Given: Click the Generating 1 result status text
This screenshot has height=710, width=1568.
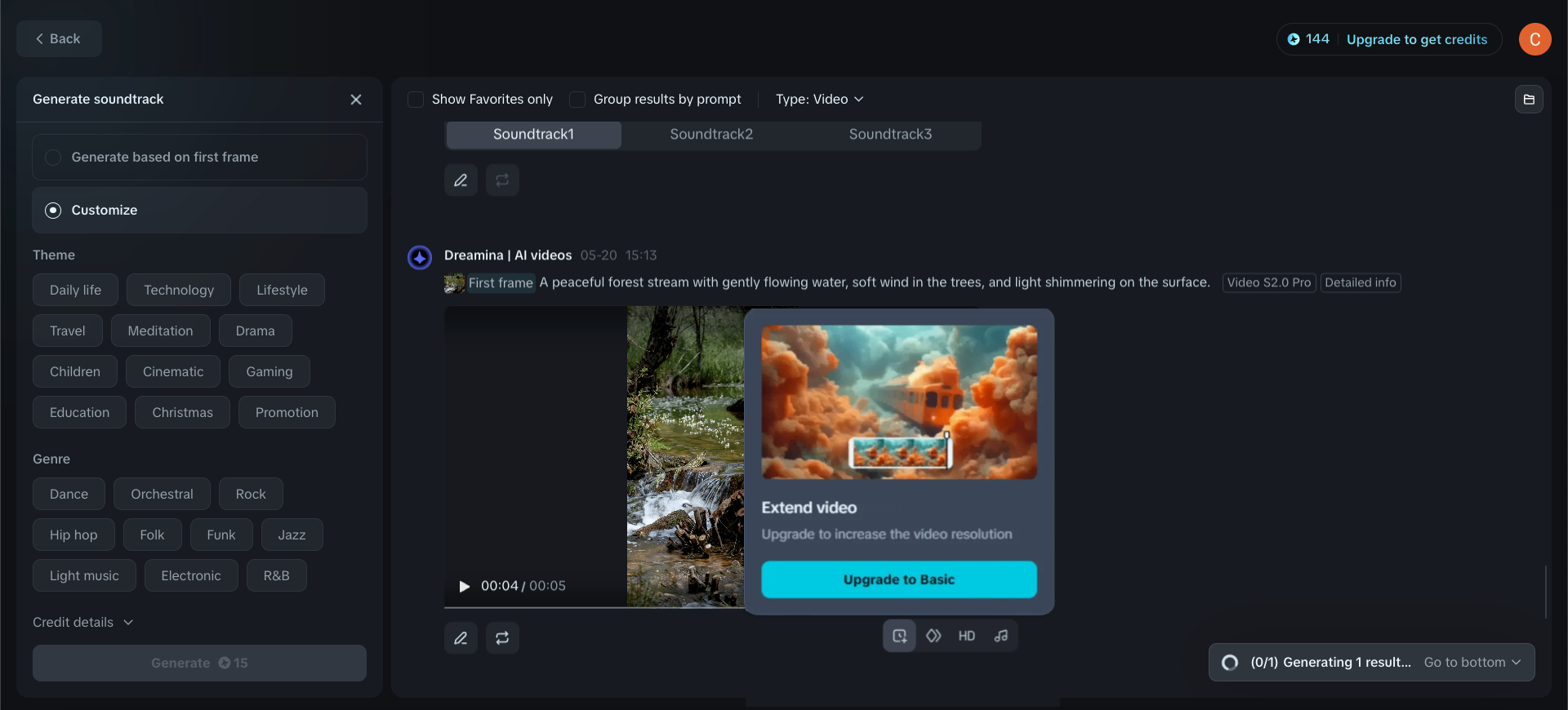Looking at the screenshot, I should 1330,663.
